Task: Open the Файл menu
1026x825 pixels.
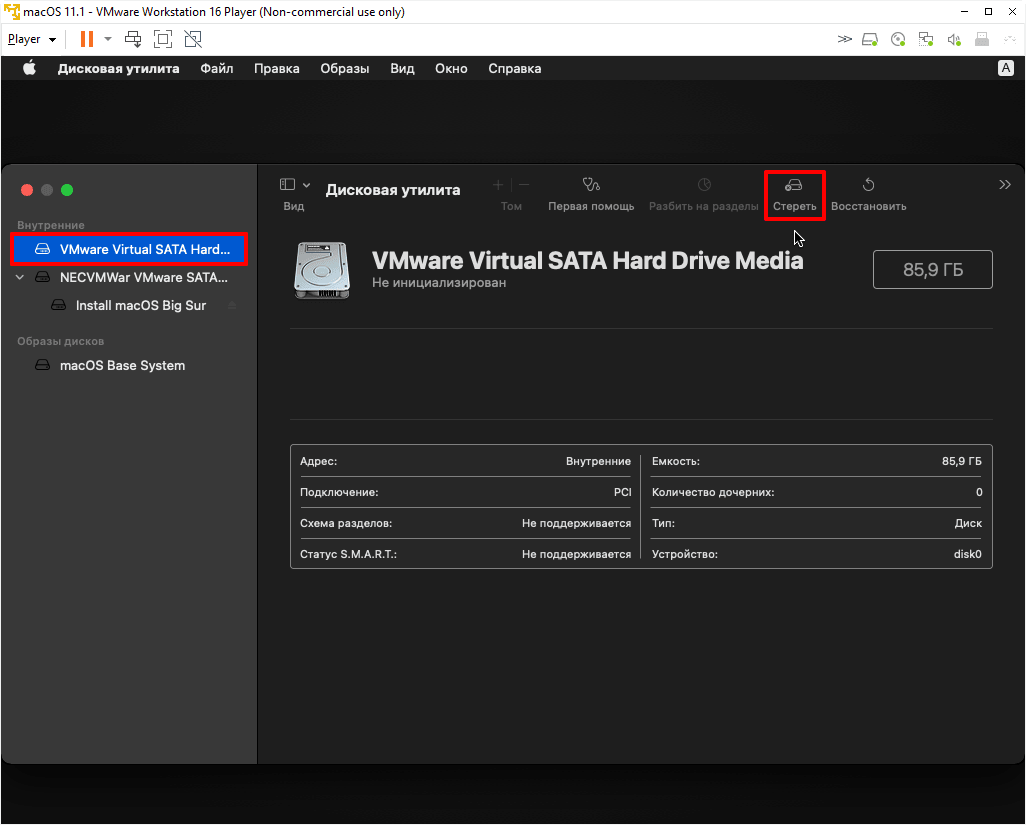Action: [x=216, y=68]
